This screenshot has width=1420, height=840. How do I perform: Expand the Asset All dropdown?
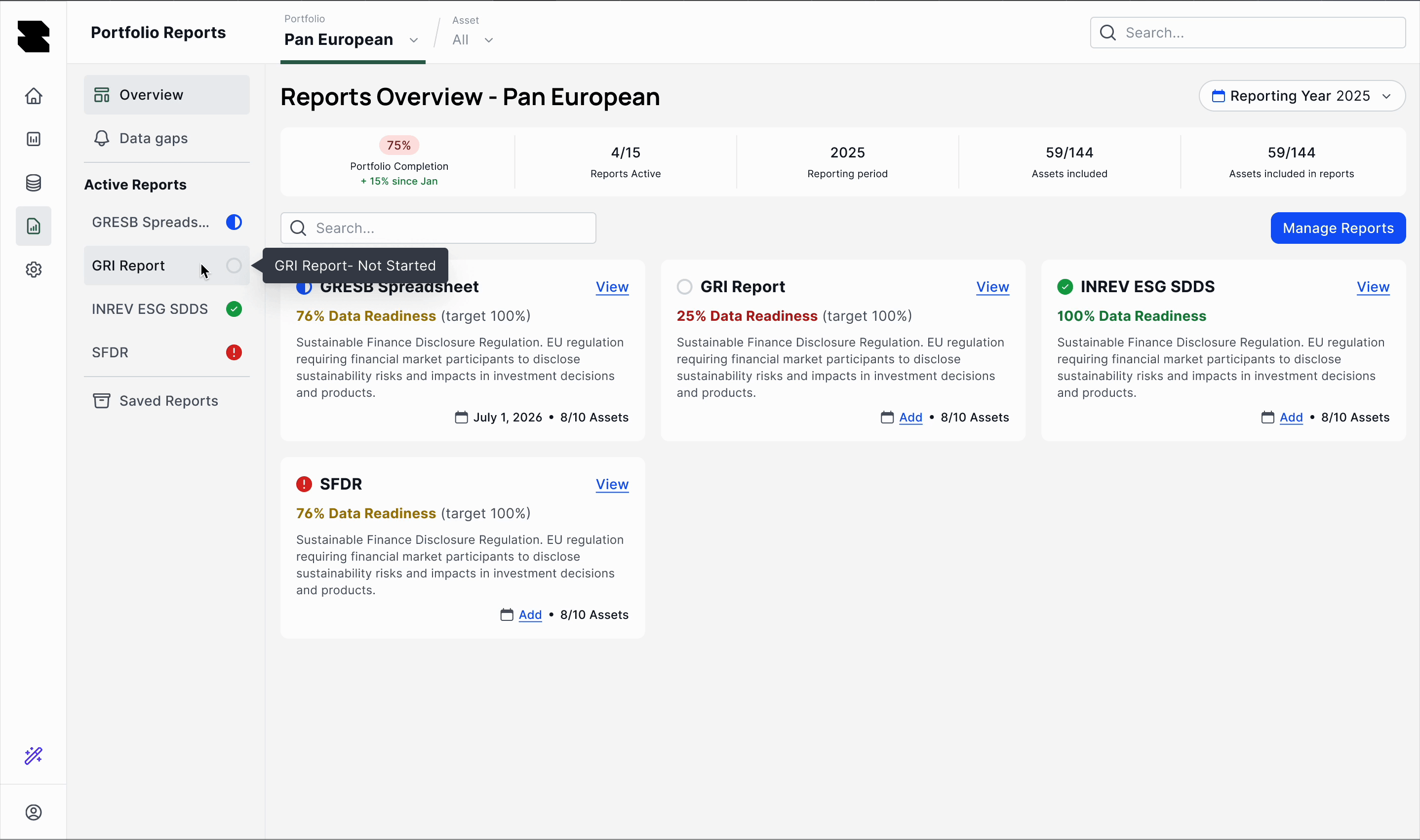[473, 39]
